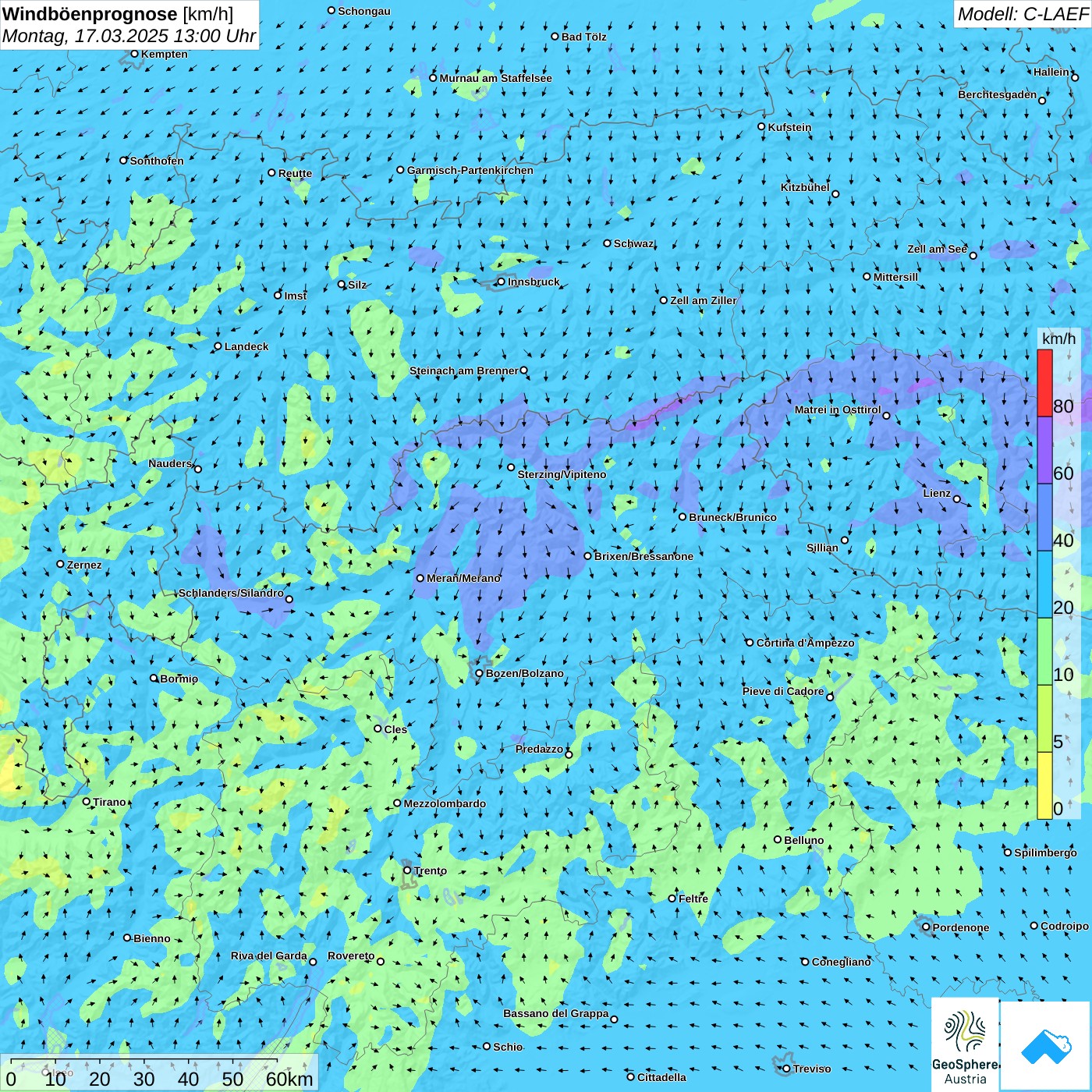
Task: Click the Hallein label
Action: coord(1051,72)
